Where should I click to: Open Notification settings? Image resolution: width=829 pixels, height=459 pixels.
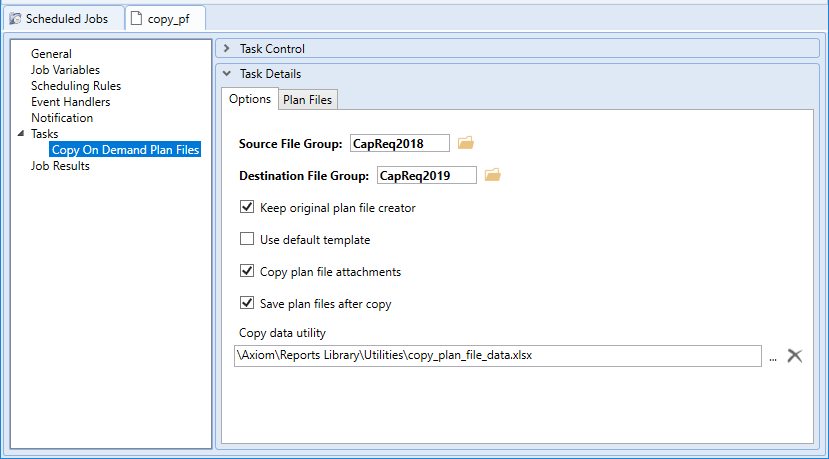(62, 118)
